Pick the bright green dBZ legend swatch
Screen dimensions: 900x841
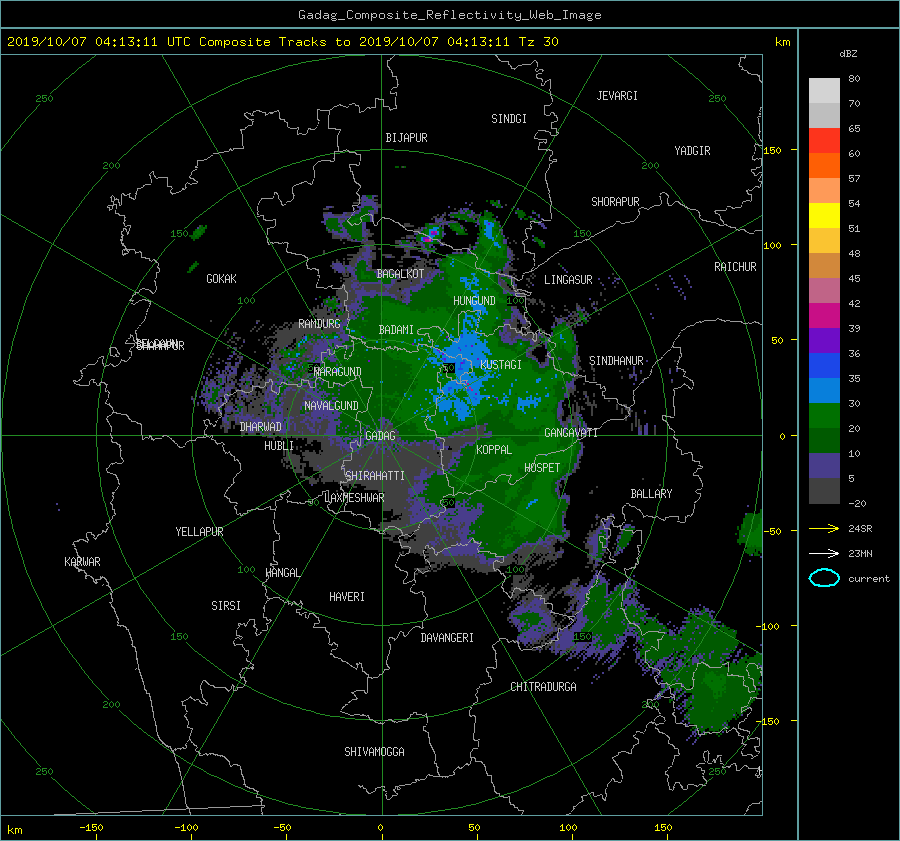pos(824,416)
